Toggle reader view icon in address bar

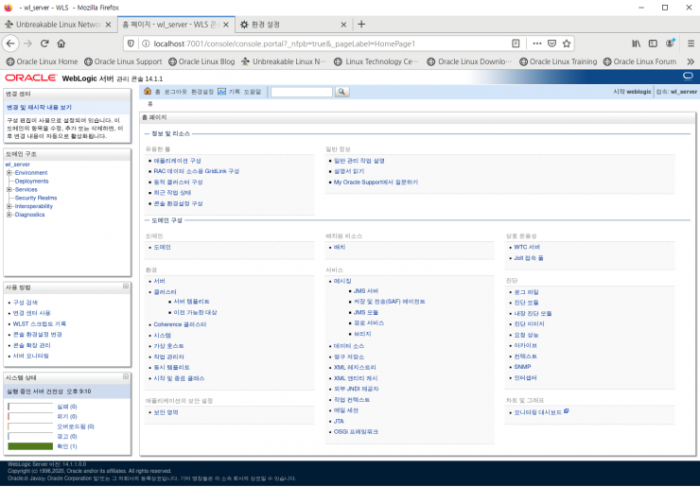(516, 43)
